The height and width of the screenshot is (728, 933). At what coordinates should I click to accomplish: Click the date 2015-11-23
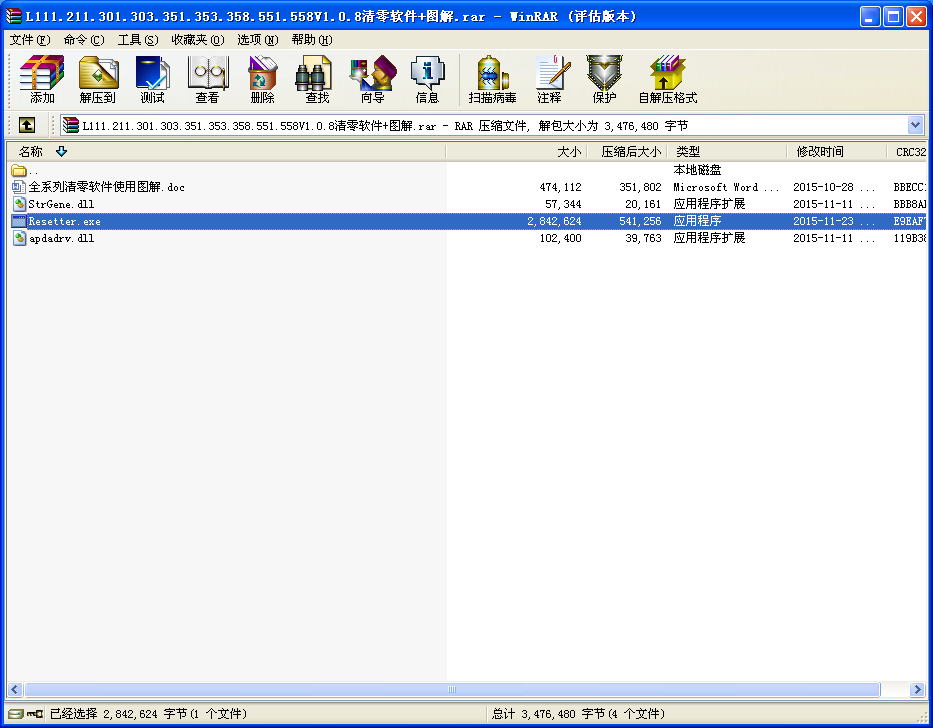[823, 221]
